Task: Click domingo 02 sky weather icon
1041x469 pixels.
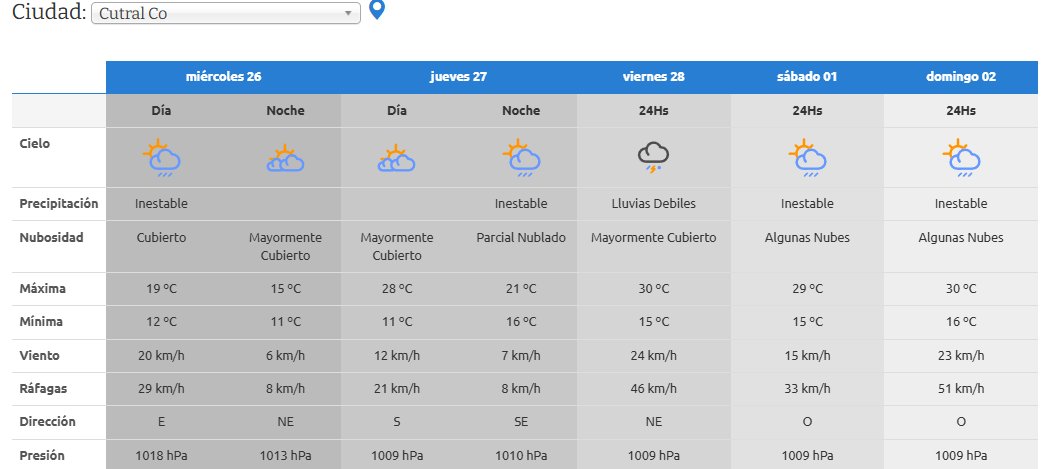Action: pos(961,157)
